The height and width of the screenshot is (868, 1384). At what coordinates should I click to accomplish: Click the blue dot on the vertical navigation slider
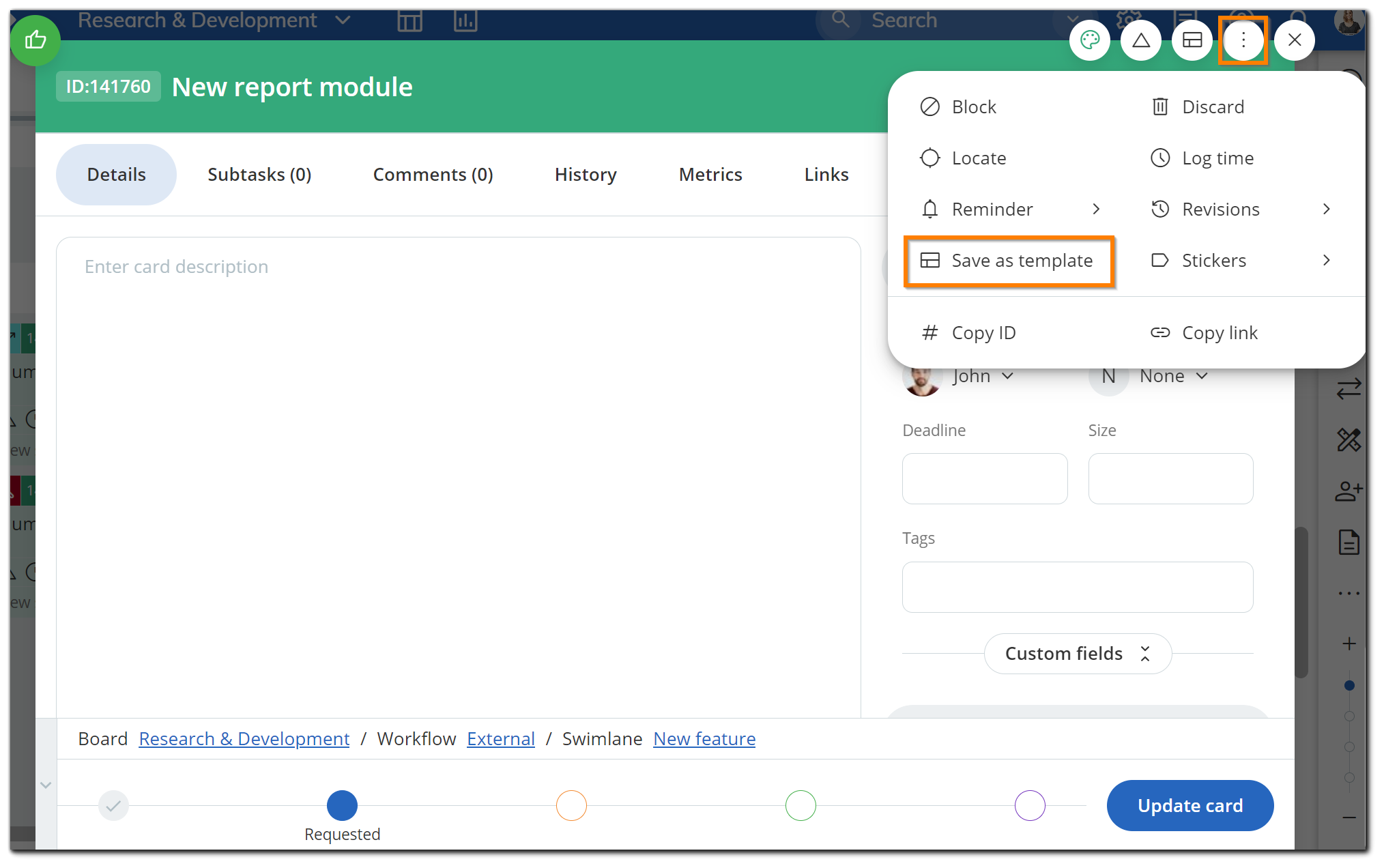tap(1349, 686)
